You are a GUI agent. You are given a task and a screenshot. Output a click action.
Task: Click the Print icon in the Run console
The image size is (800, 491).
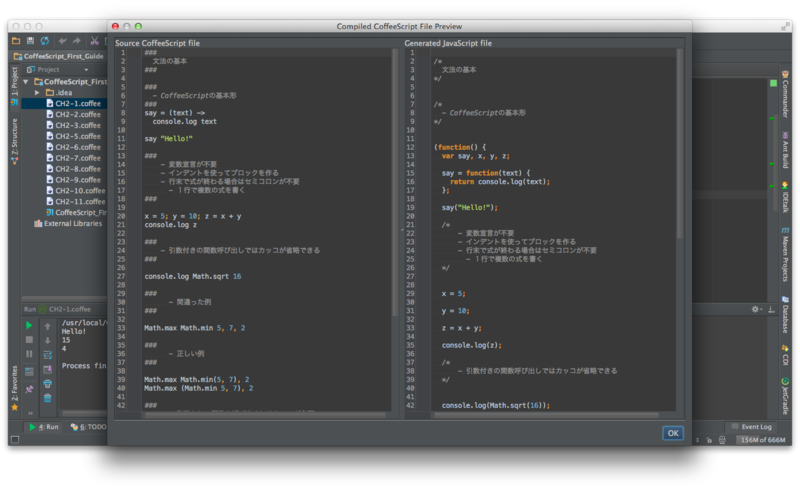(x=47, y=384)
